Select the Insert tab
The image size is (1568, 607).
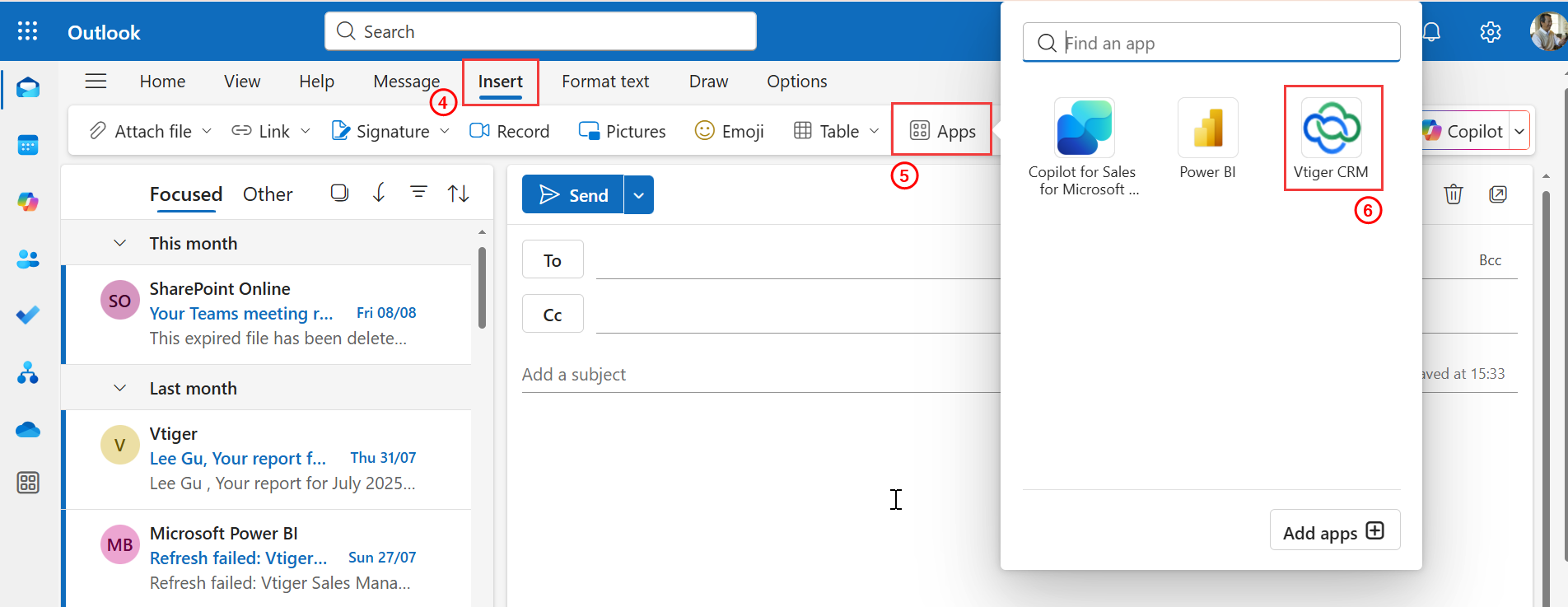pos(501,82)
